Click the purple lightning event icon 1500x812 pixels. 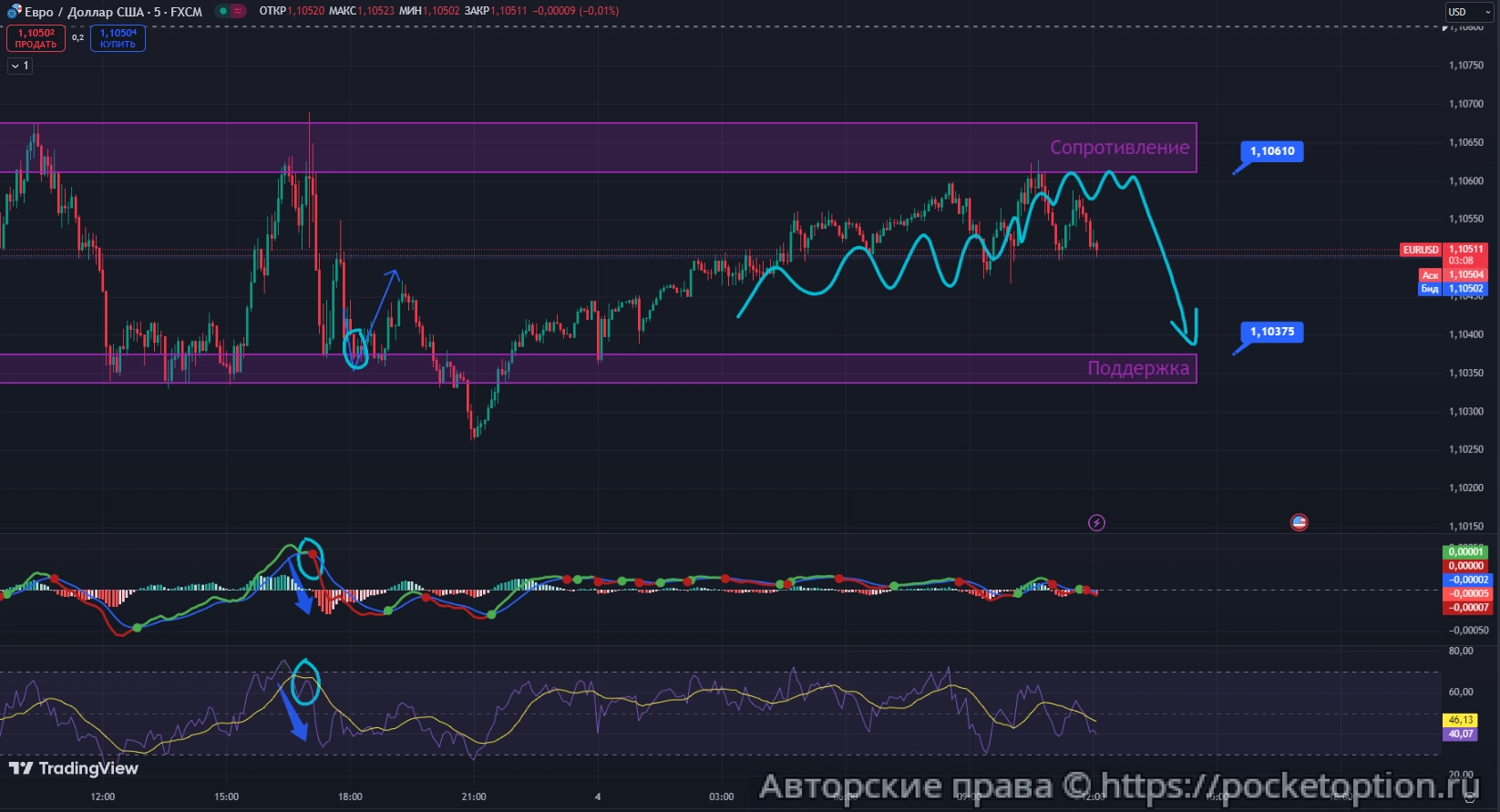pos(1097,522)
